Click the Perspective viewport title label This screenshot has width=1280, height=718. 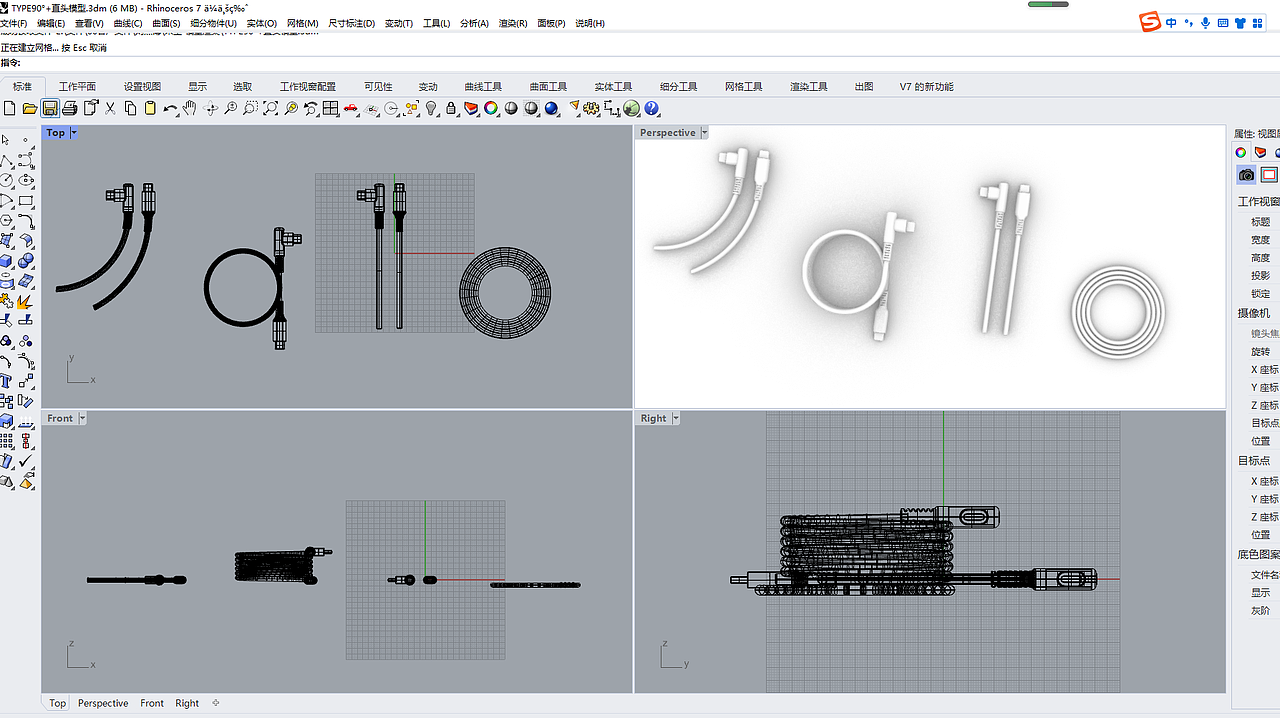pos(667,133)
